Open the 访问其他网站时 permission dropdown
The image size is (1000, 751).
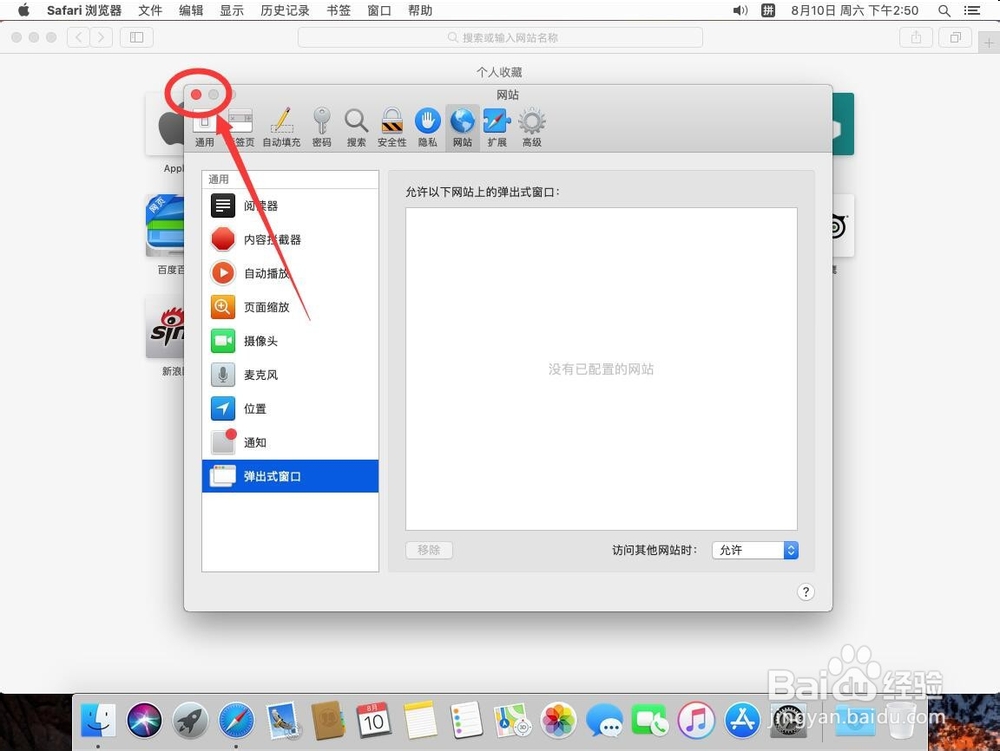click(755, 549)
